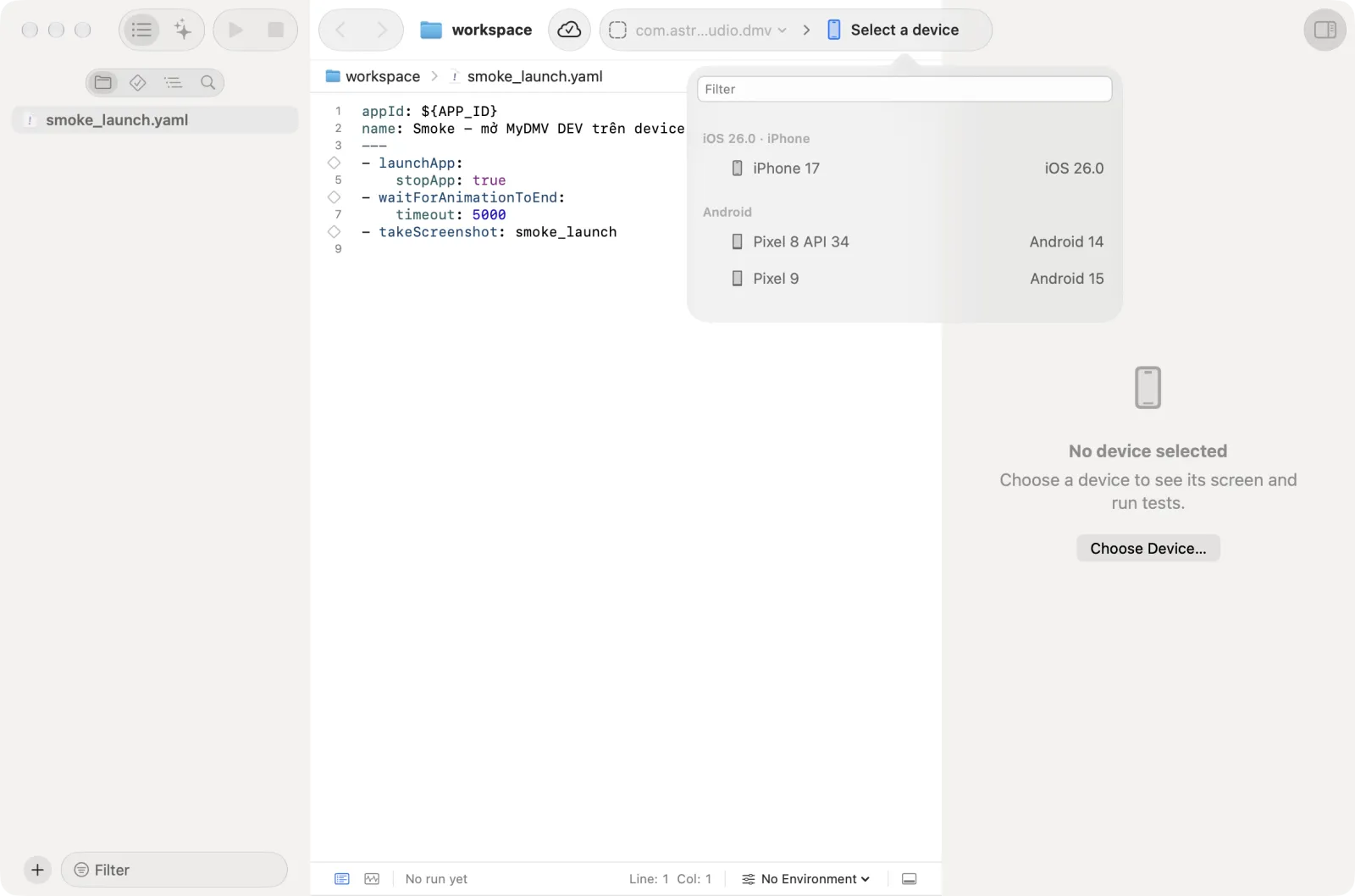
Task: Choose Pixel 8 API 34 device
Action: pos(904,242)
